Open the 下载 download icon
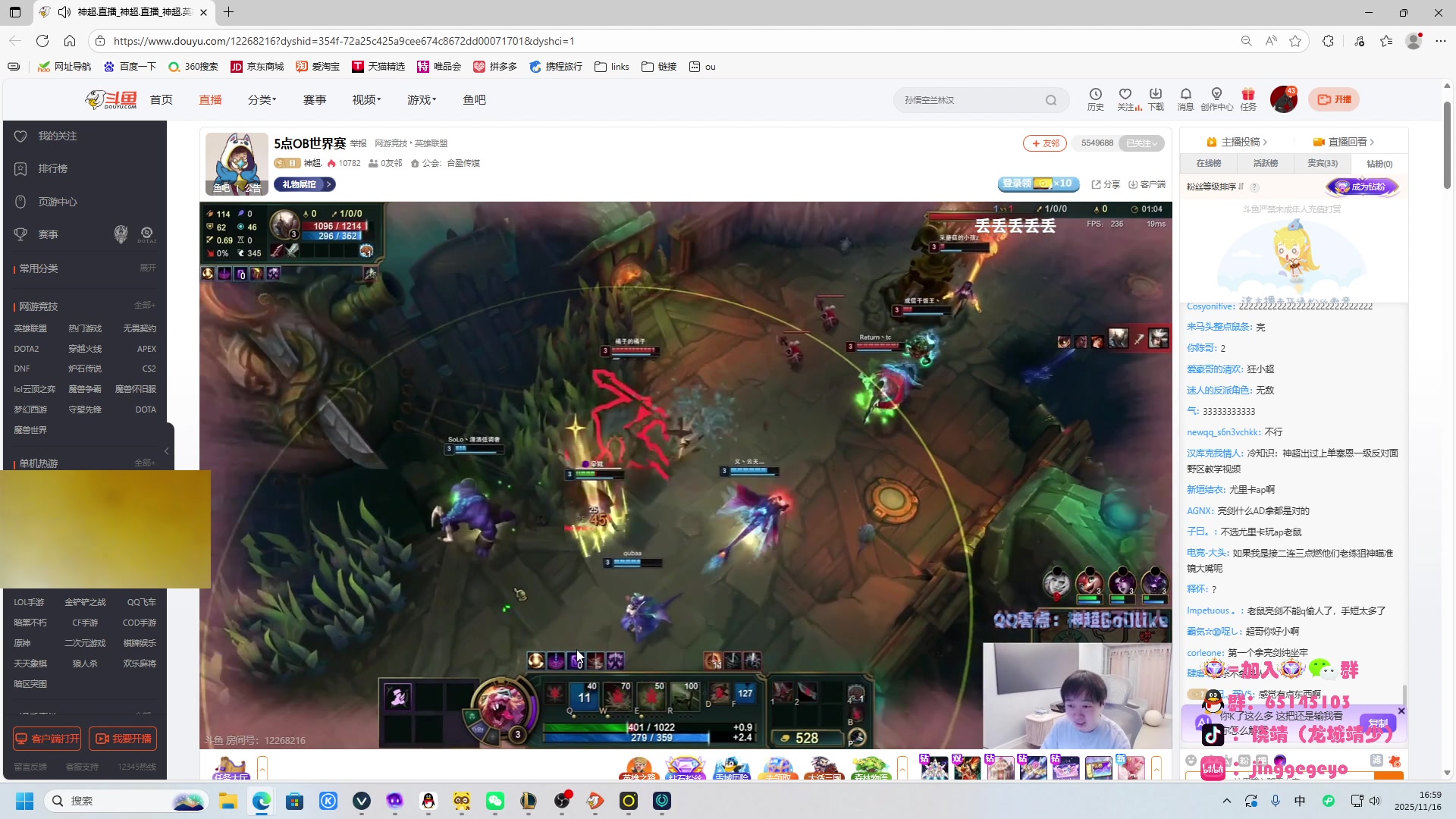 [x=1156, y=95]
